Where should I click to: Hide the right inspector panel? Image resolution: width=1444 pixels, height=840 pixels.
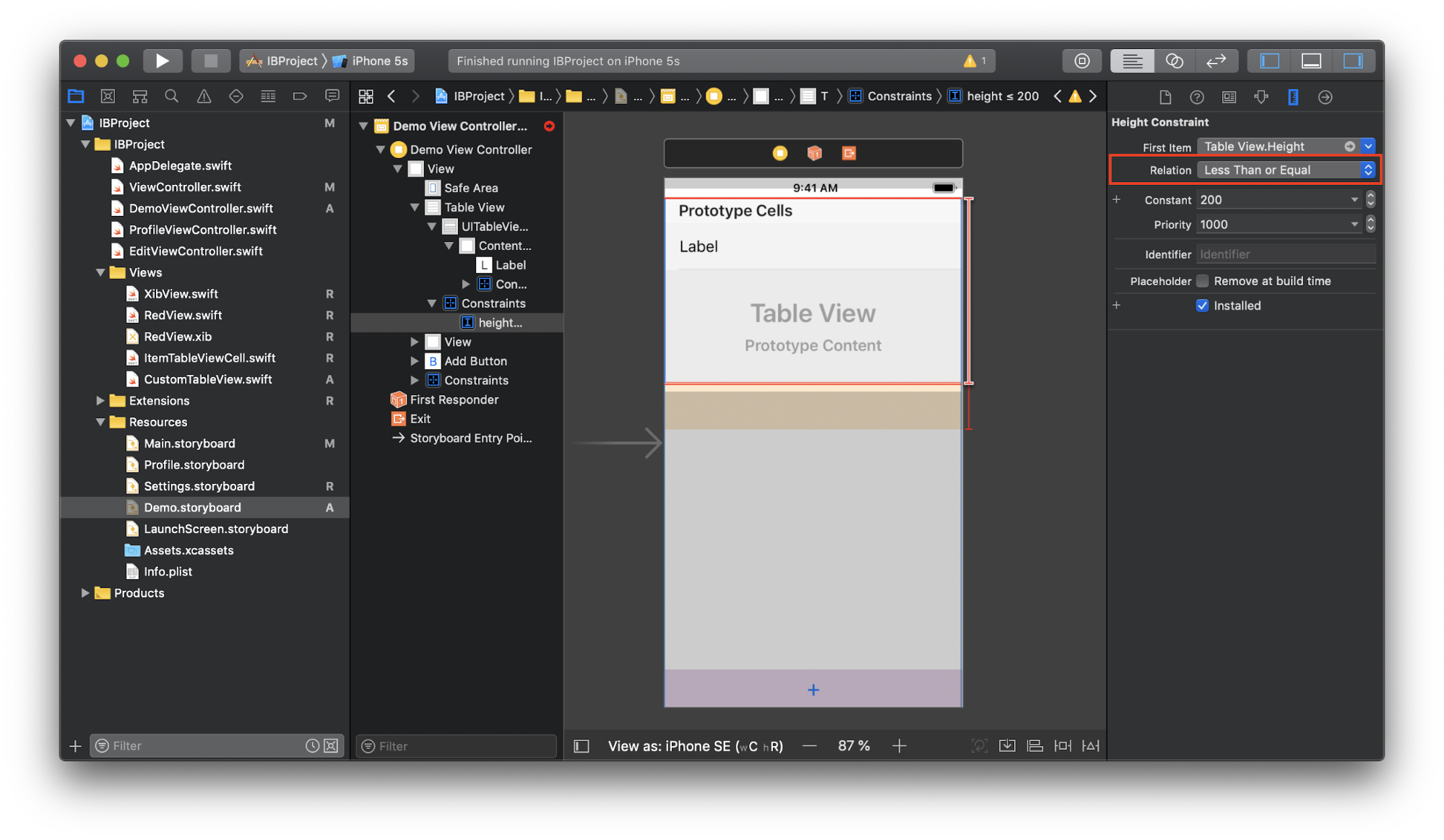1352,61
